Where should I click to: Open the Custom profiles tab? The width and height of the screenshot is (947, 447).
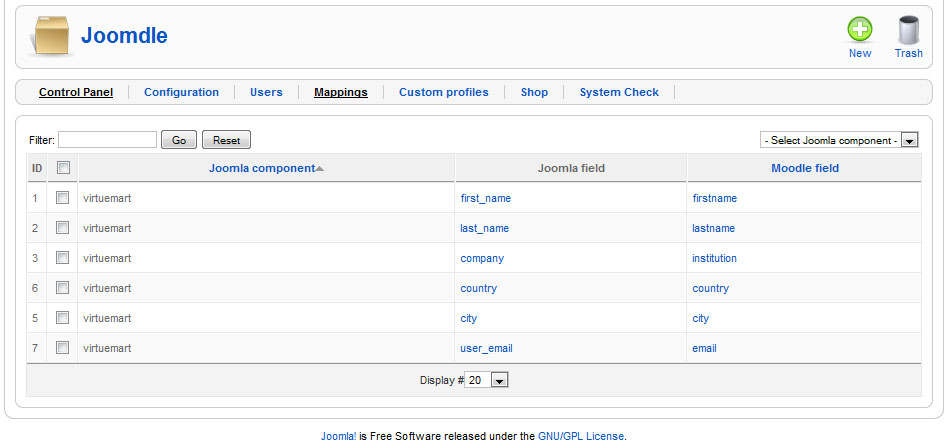tap(443, 92)
